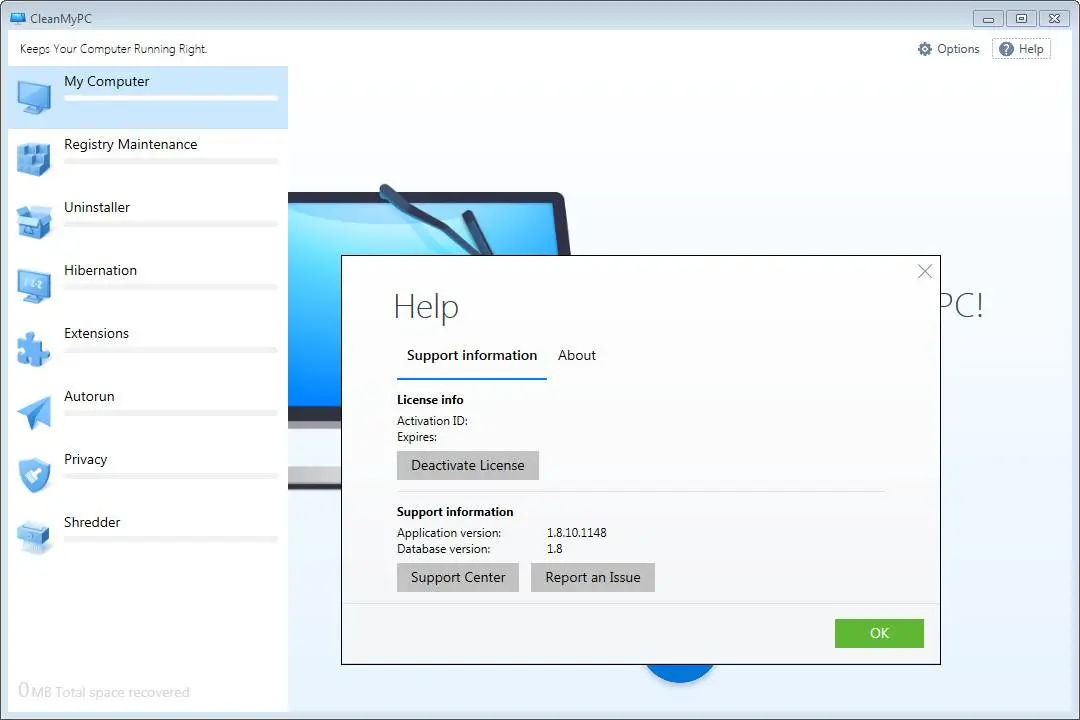1080x720 pixels.
Task: Click the Registry Maintenance progress bar
Action: [171, 161]
